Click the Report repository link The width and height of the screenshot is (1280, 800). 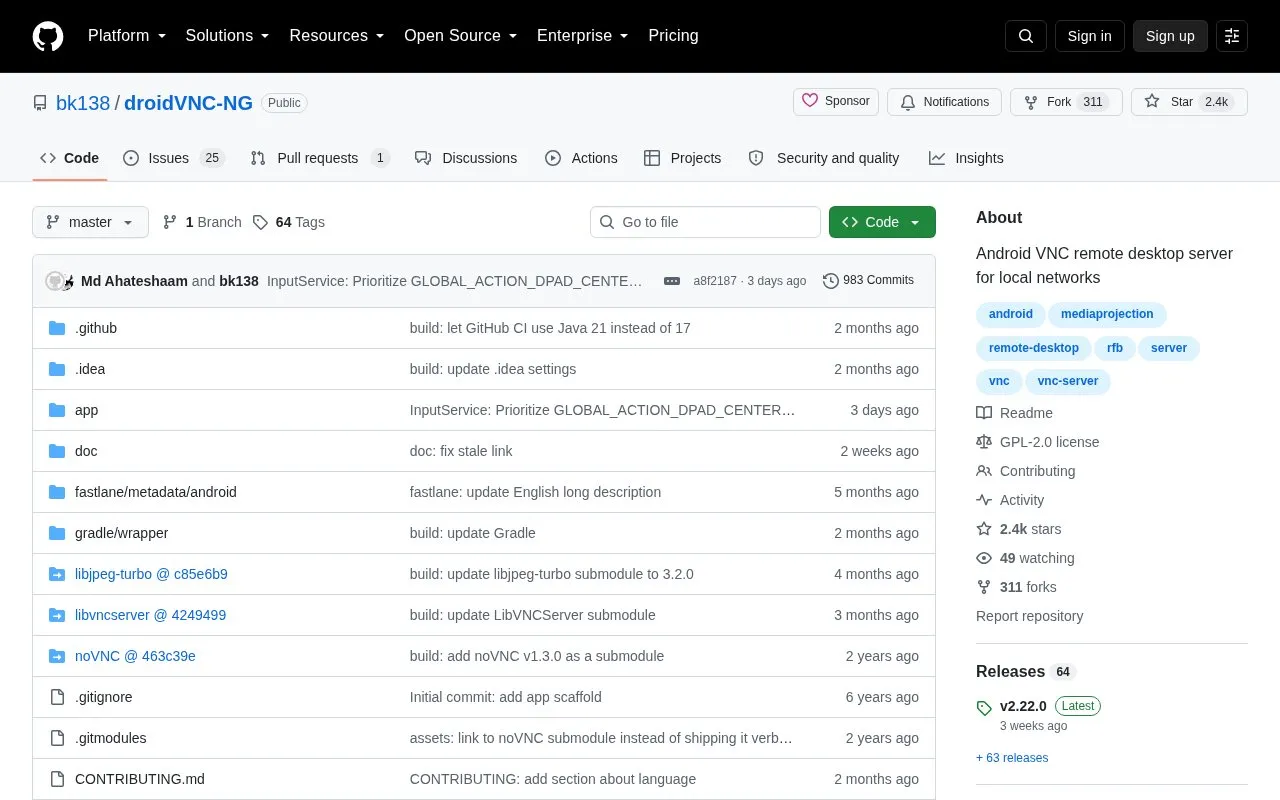pyautogui.click(x=1029, y=616)
